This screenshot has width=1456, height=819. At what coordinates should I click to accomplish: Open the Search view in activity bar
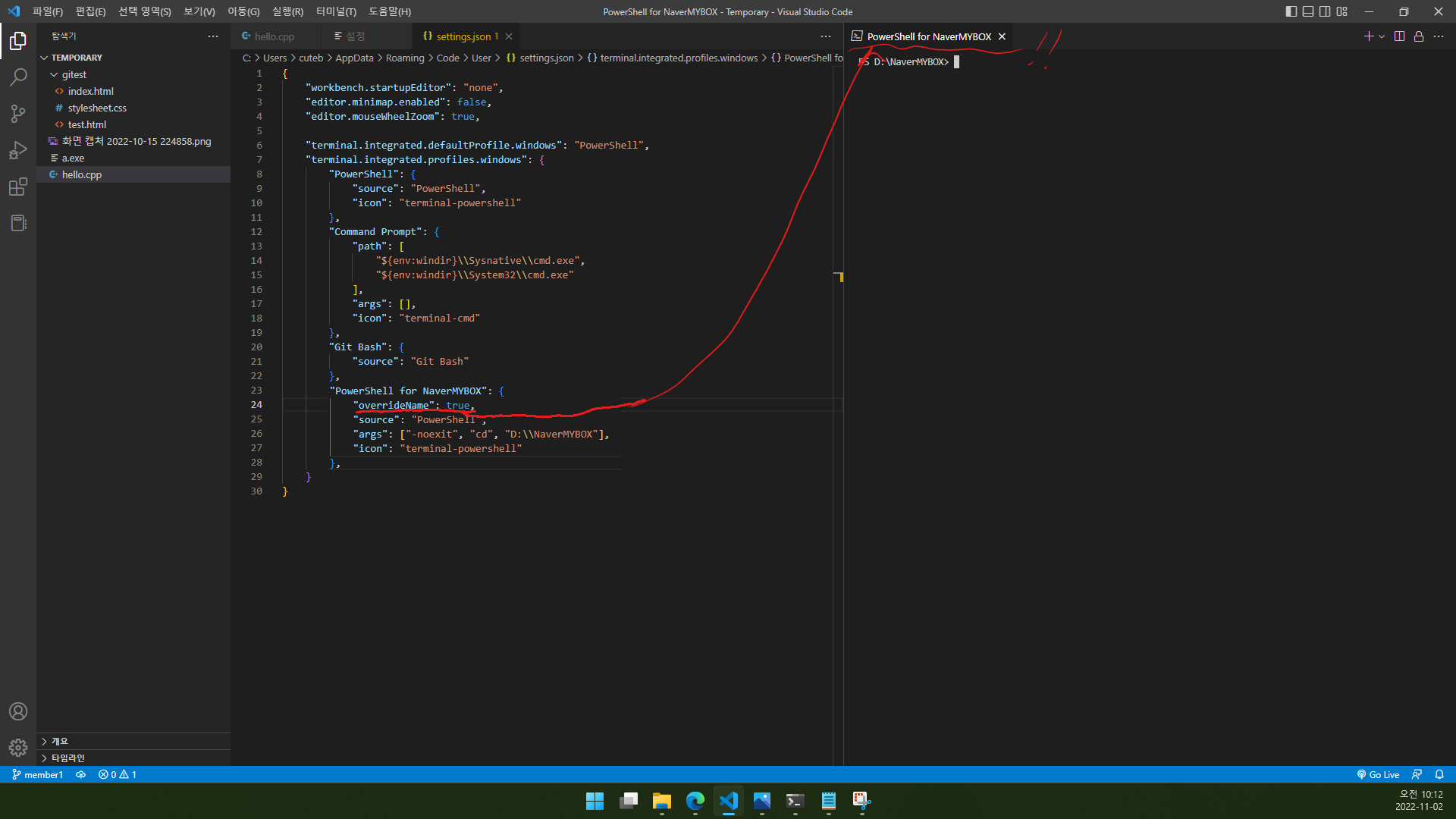(18, 77)
